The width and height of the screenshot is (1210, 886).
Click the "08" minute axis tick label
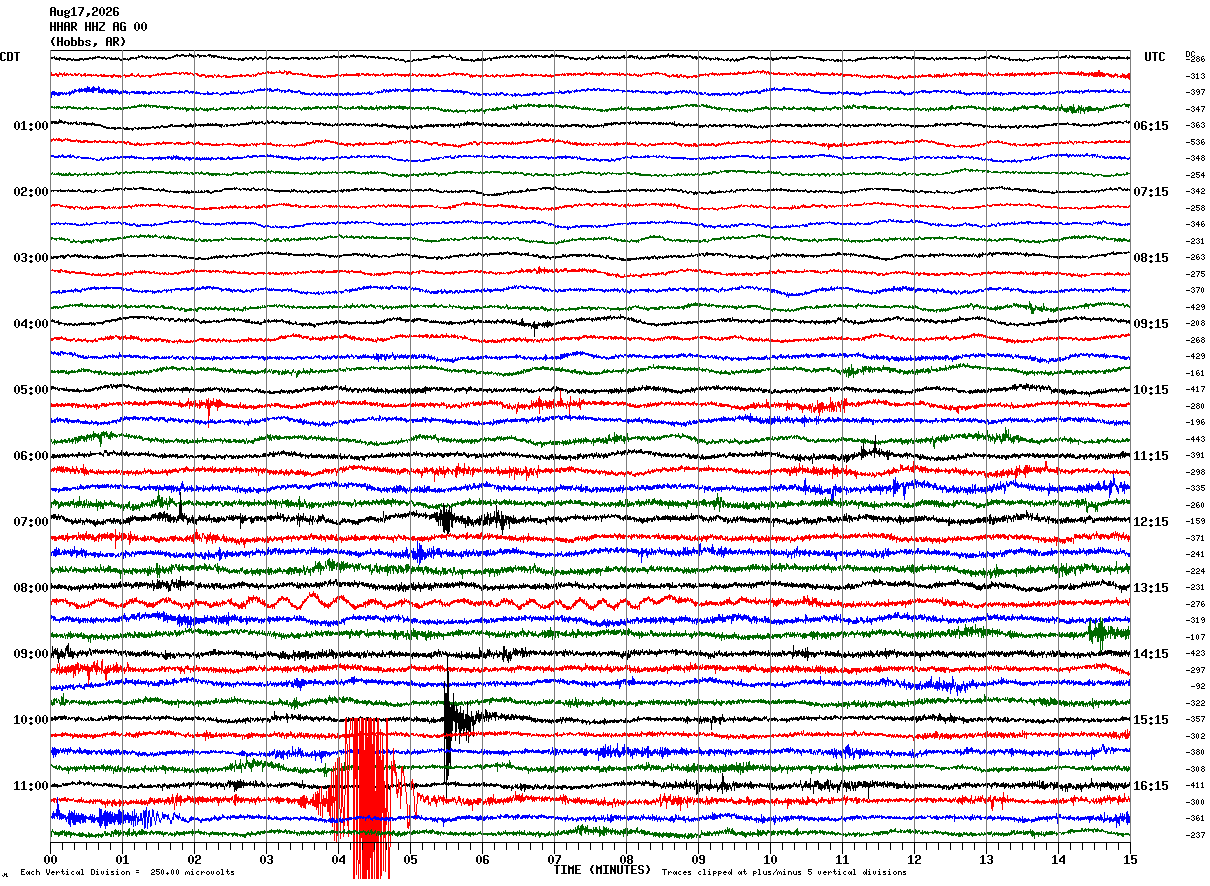(x=627, y=859)
